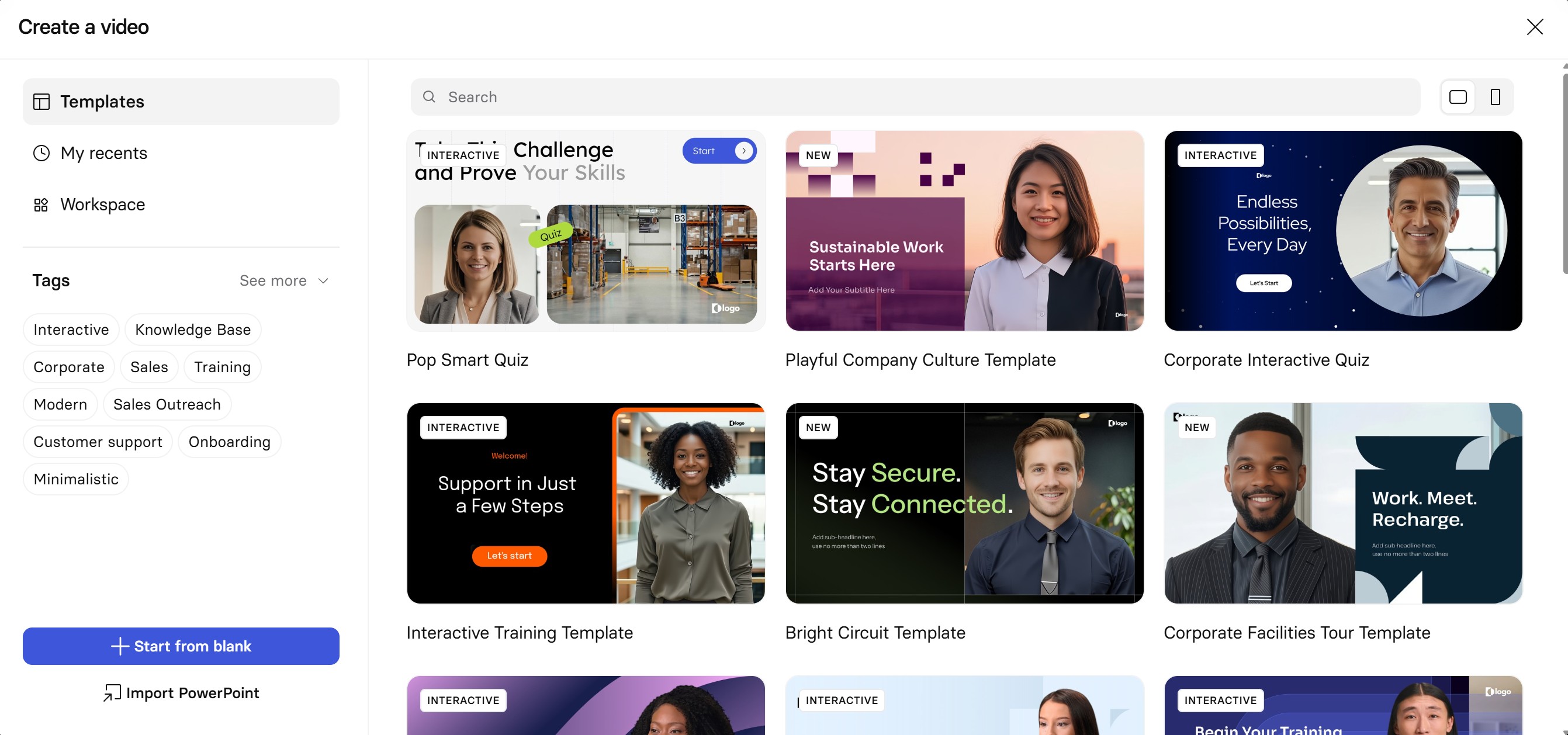Screen dimensions: 1568x735
Task: Filter by Interactive tag
Action: click(71, 329)
